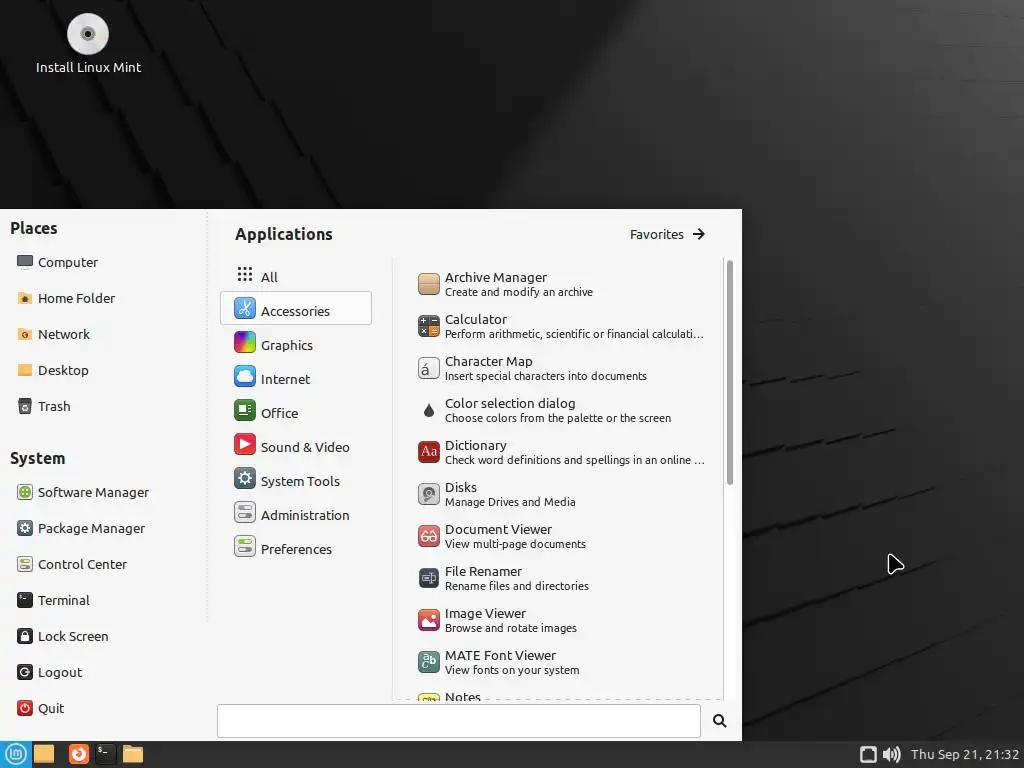Switch to Favorites view
The height and width of the screenshot is (768, 1024).
coord(667,234)
